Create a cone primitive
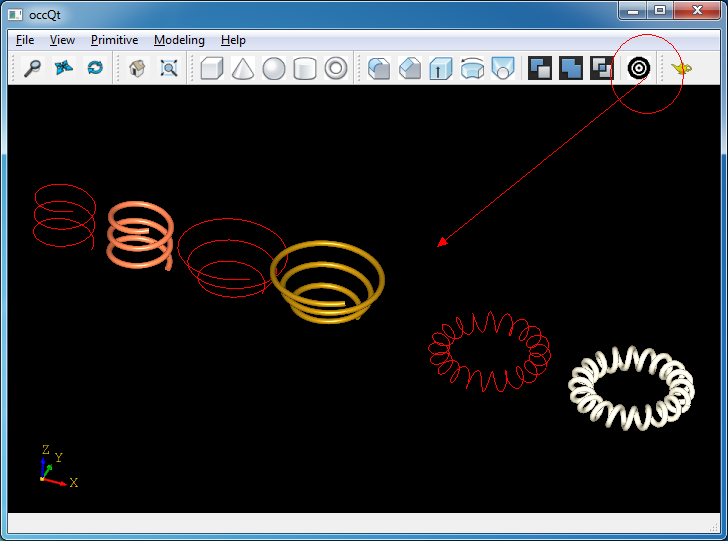728x541 pixels. tap(242, 68)
